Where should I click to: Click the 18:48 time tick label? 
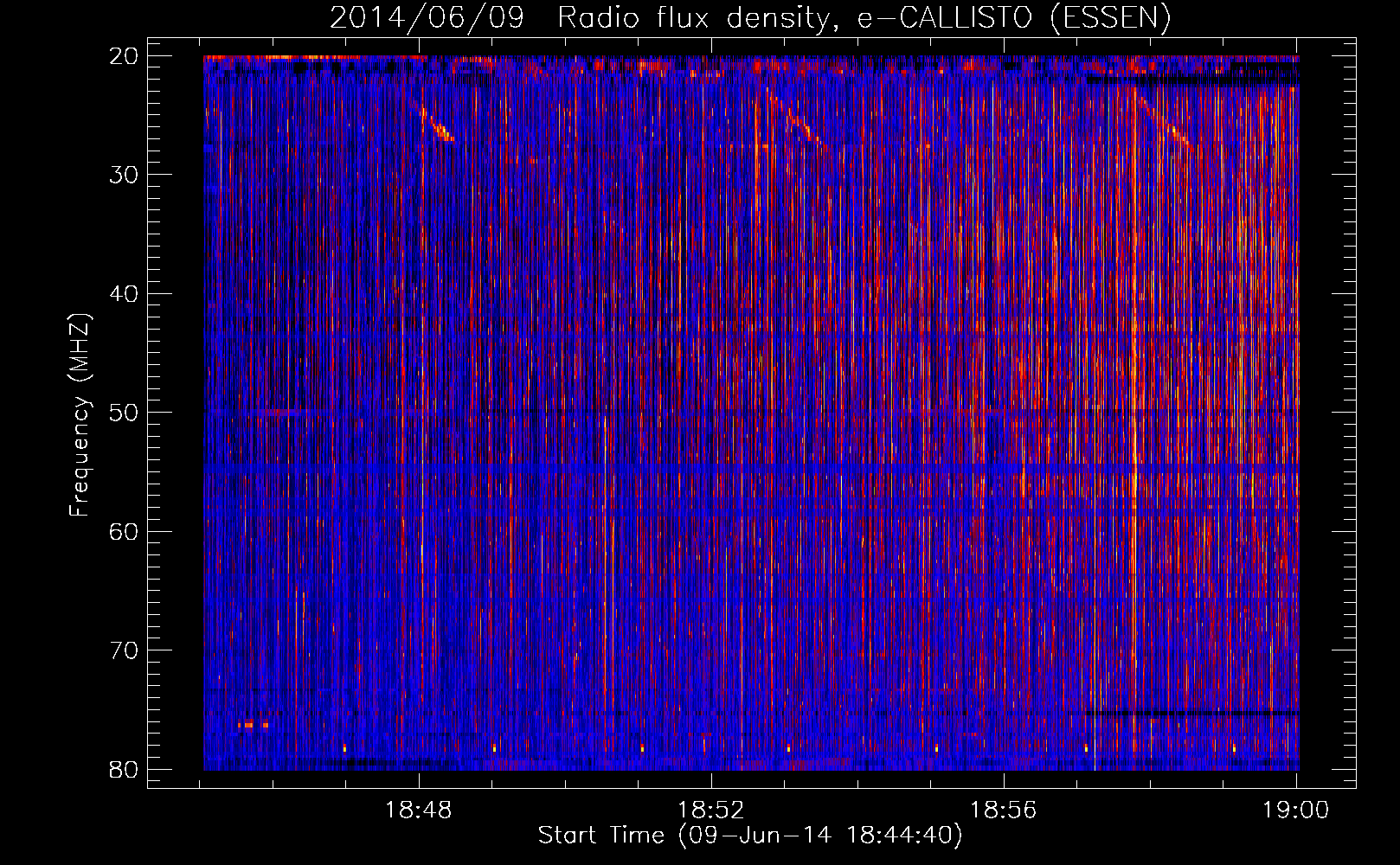point(419,811)
